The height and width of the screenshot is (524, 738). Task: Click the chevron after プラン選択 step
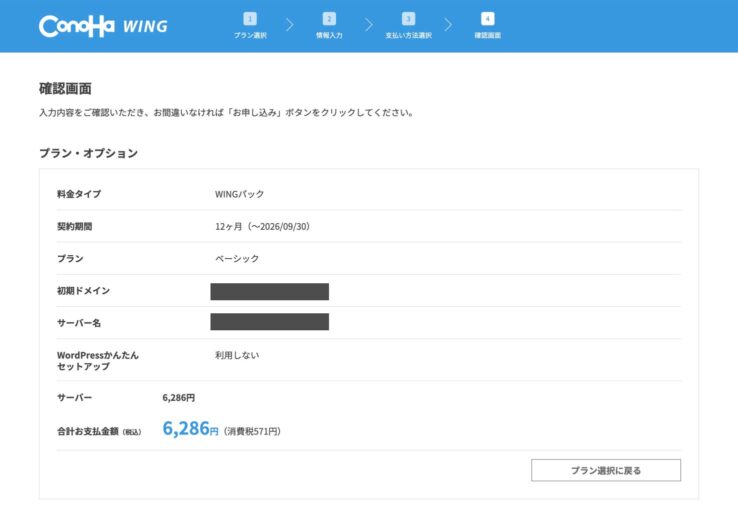[x=290, y=25]
